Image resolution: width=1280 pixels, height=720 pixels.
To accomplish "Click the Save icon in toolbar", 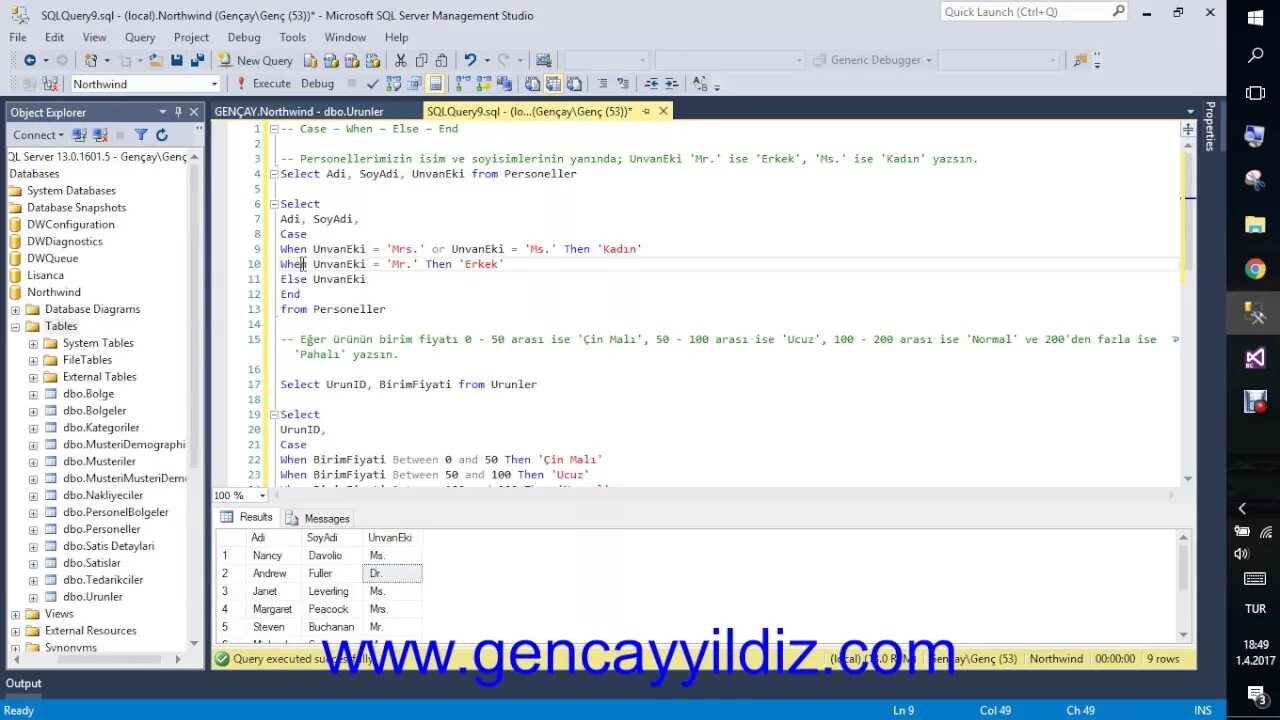I will 177,60.
